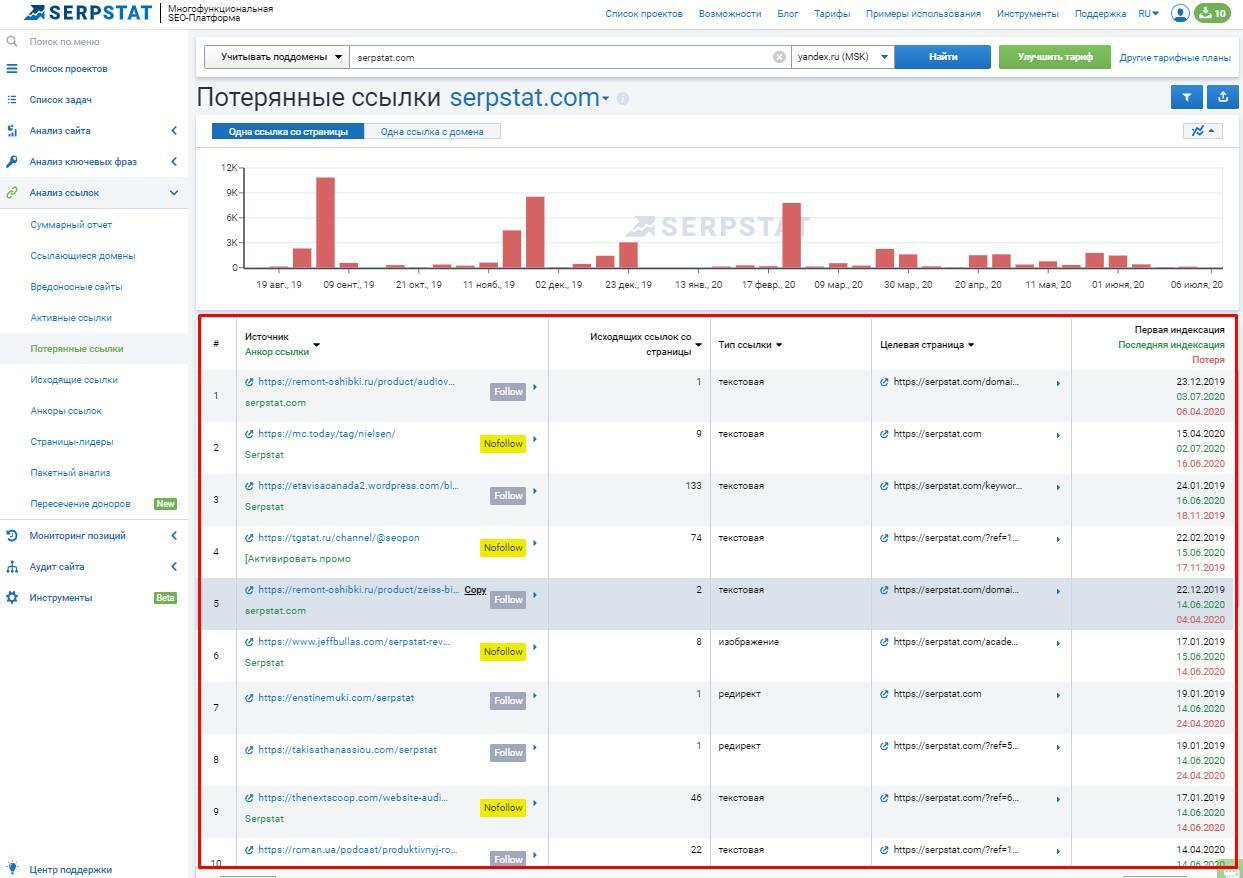This screenshot has height=878, width=1243.
Task: Sort by Исходящих ссылок со страницы column
Action: tap(640, 344)
